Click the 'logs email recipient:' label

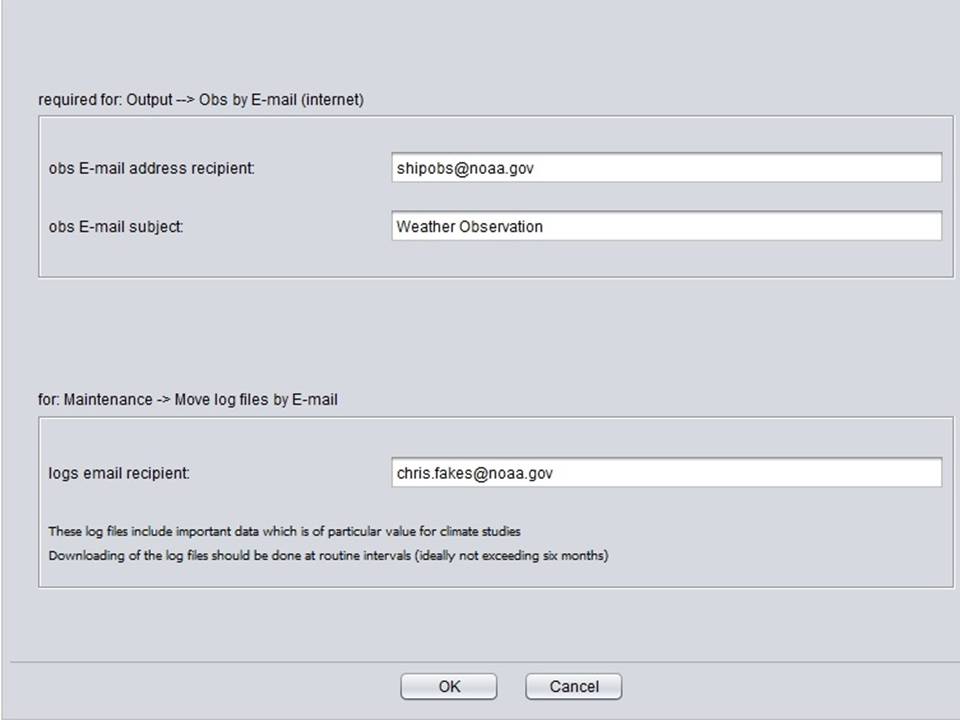click(119, 473)
